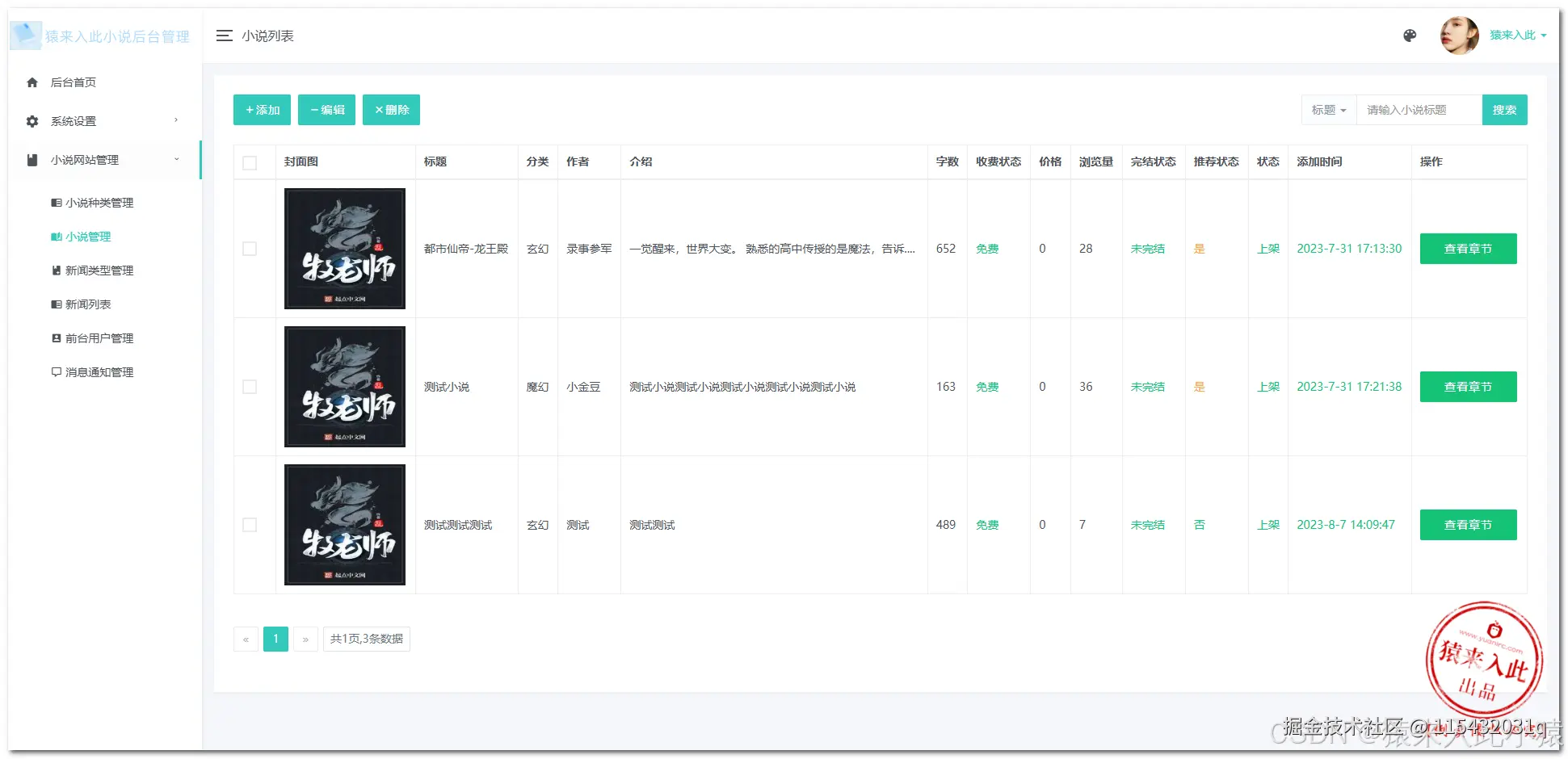Viewport: 1568px width, 759px height.
Task: Click the author cell 录事参军
Action: coord(589,249)
